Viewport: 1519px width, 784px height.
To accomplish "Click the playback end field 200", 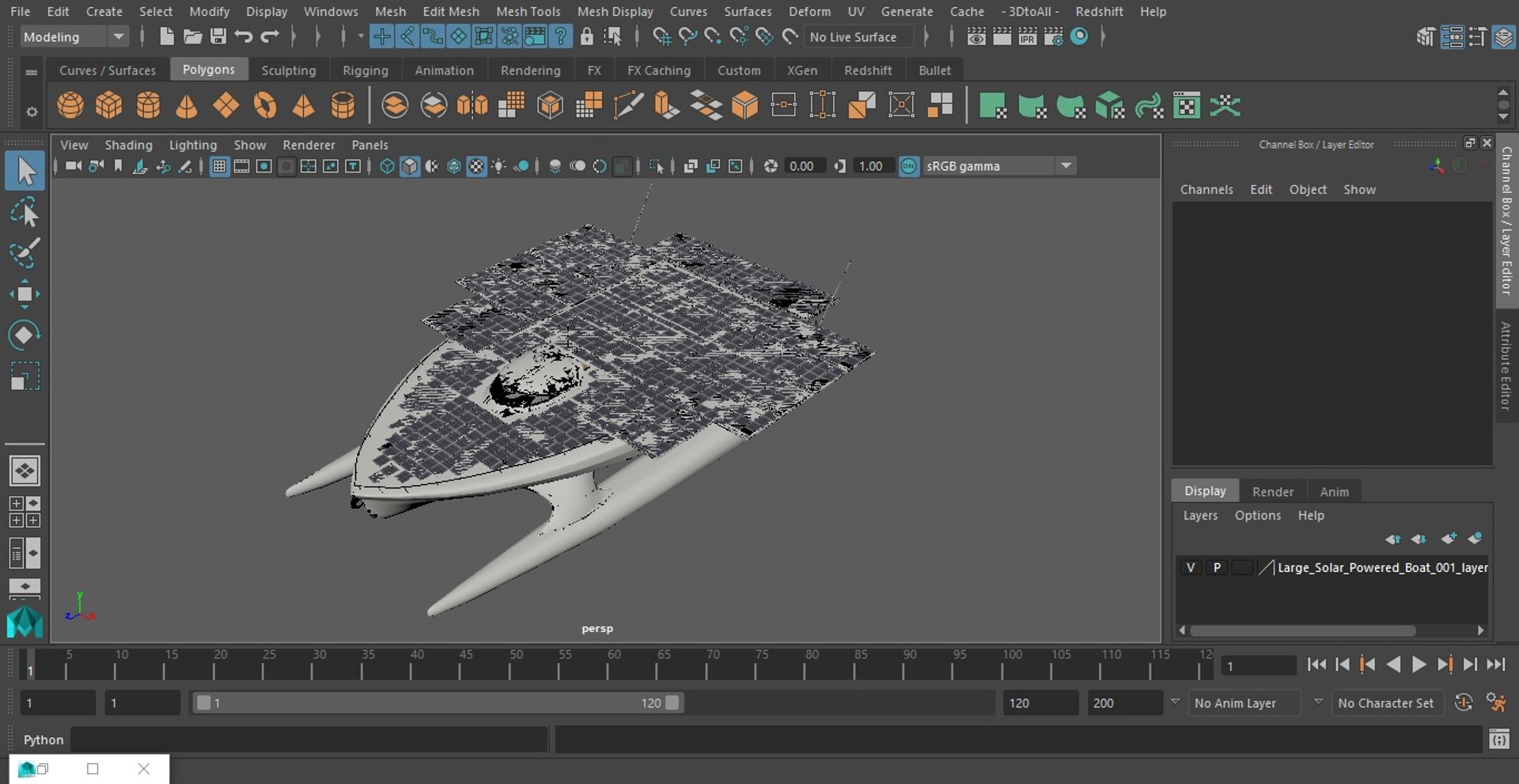I will click(1123, 703).
